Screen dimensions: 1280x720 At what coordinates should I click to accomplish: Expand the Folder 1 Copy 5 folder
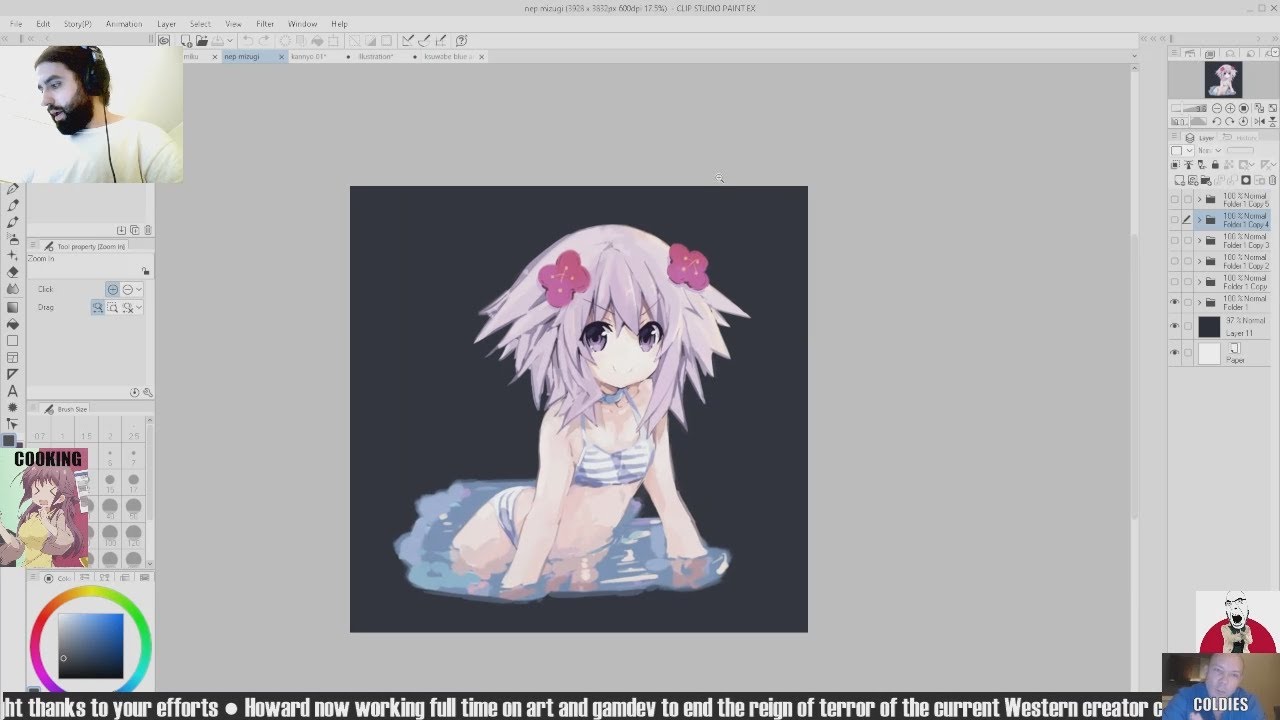point(1199,200)
